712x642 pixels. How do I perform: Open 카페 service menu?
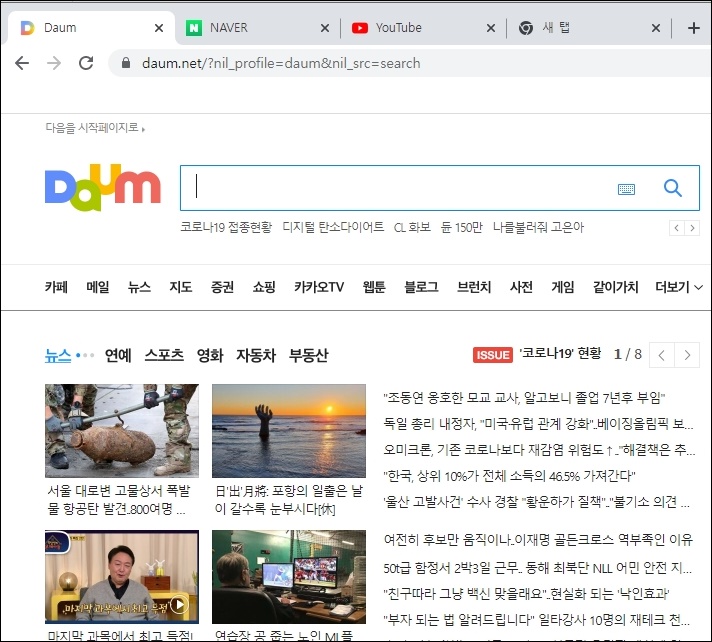click(56, 287)
